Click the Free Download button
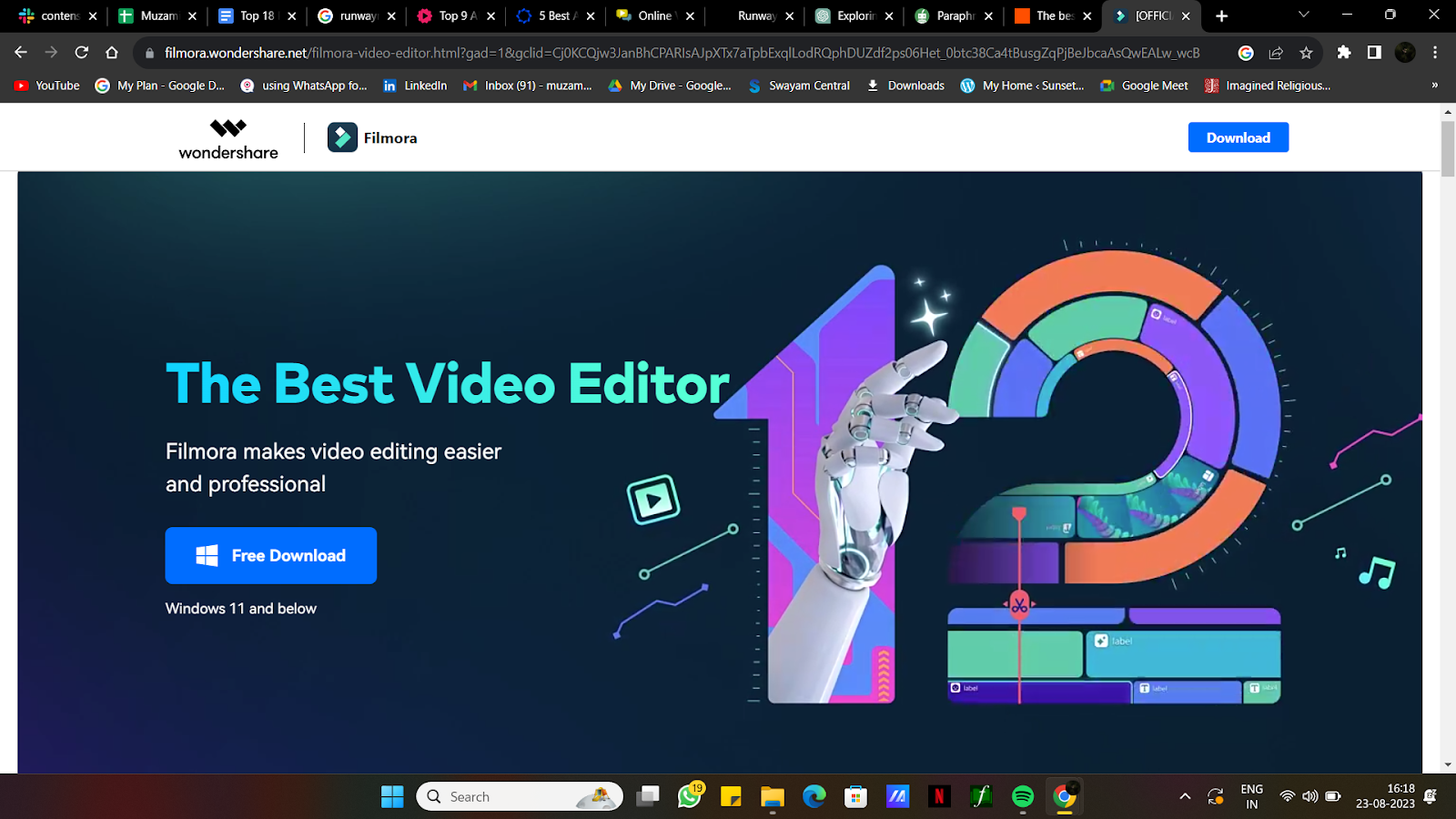1456x819 pixels. [x=270, y=555]
